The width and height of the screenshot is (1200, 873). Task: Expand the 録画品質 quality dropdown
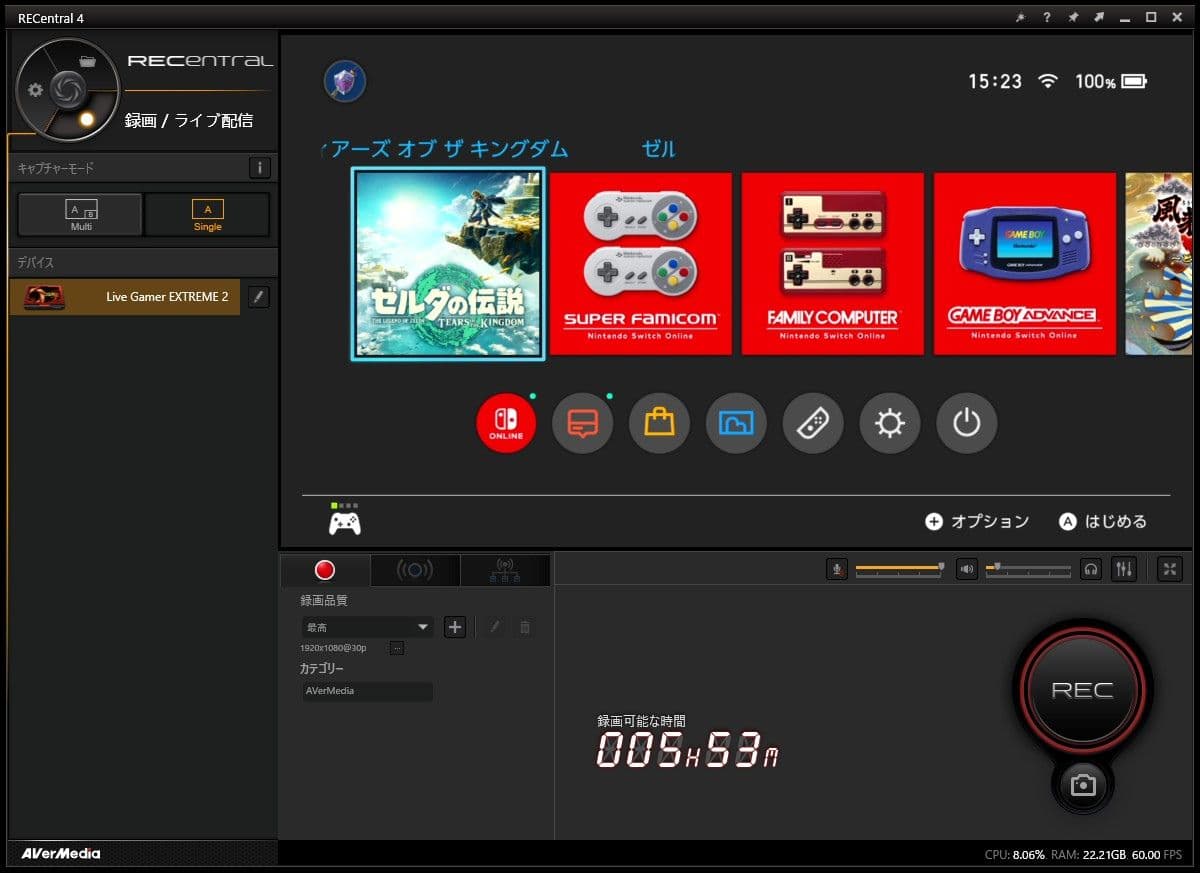367,627
